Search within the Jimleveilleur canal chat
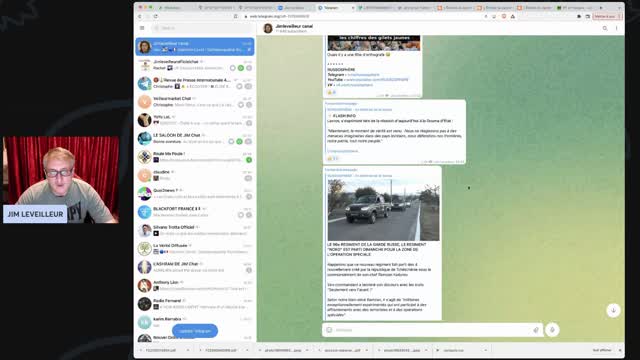 click(x=605, y=28)
